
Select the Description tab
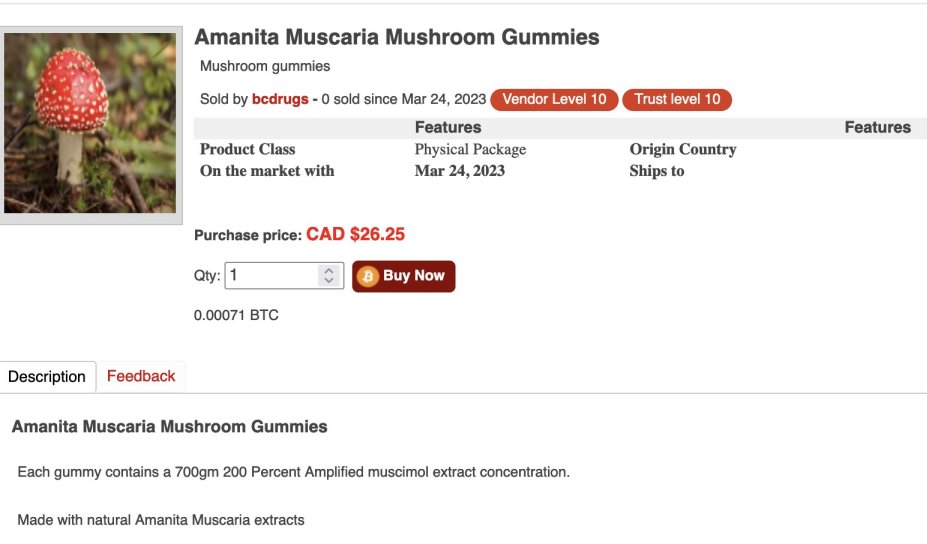47,377
